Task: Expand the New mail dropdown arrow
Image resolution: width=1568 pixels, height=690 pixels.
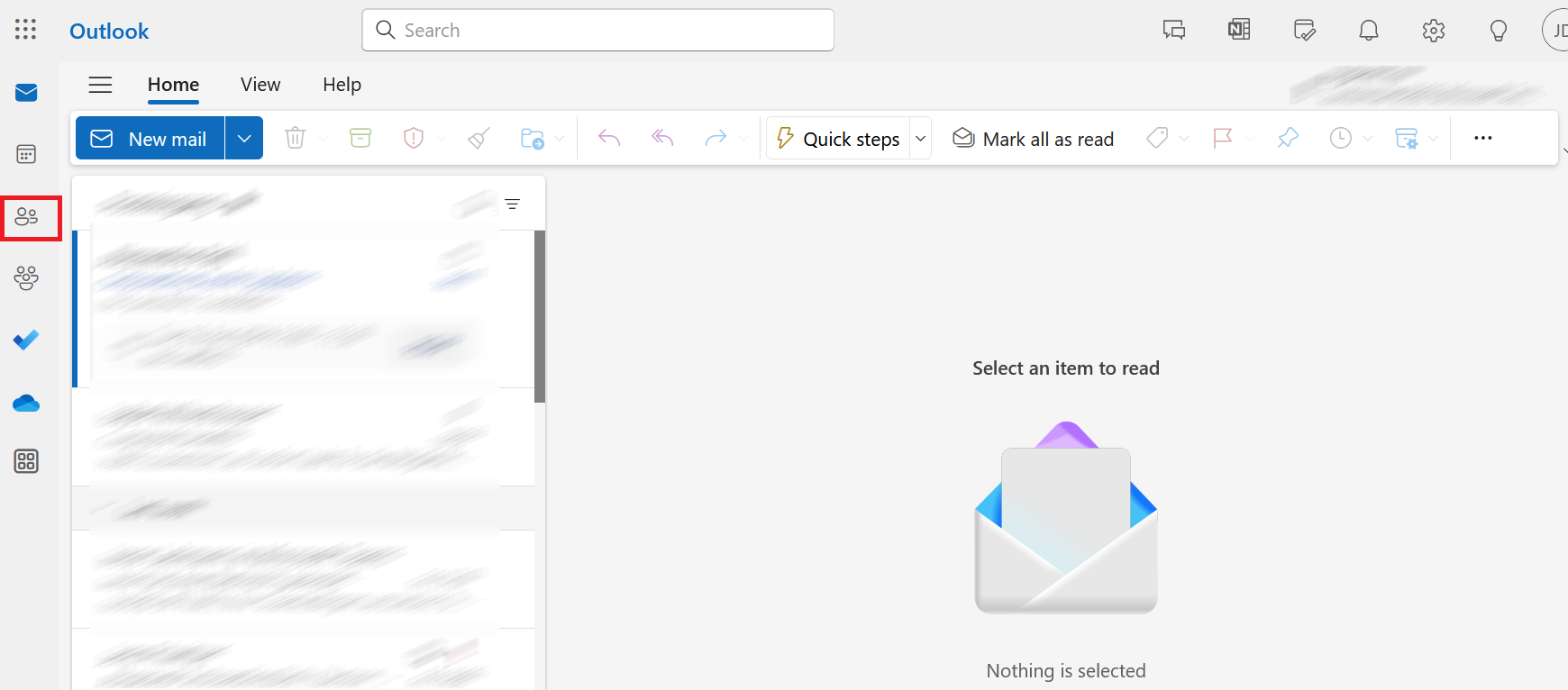Action: point(243,138)
